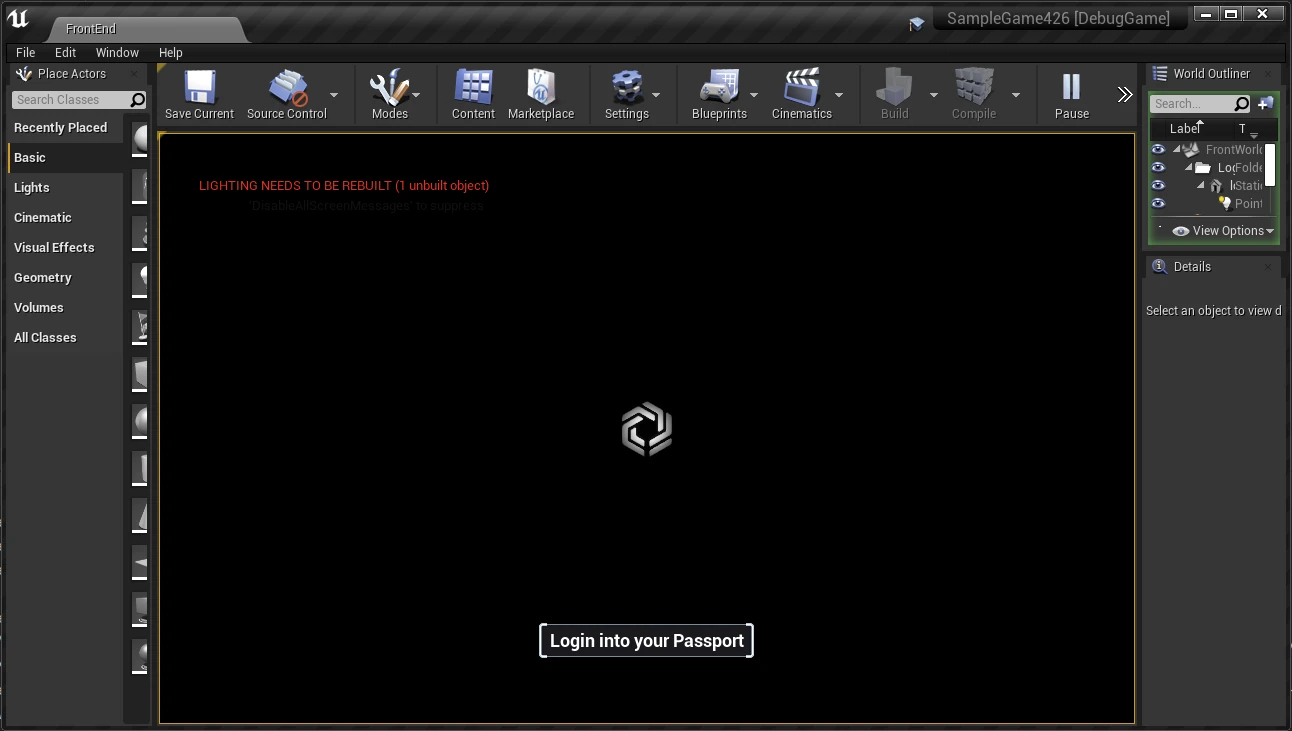Image resolution: width=1292 pixels, height=731 pixels.
Task: Open the Settings dropdown arrow
Action: pos(656,95)
